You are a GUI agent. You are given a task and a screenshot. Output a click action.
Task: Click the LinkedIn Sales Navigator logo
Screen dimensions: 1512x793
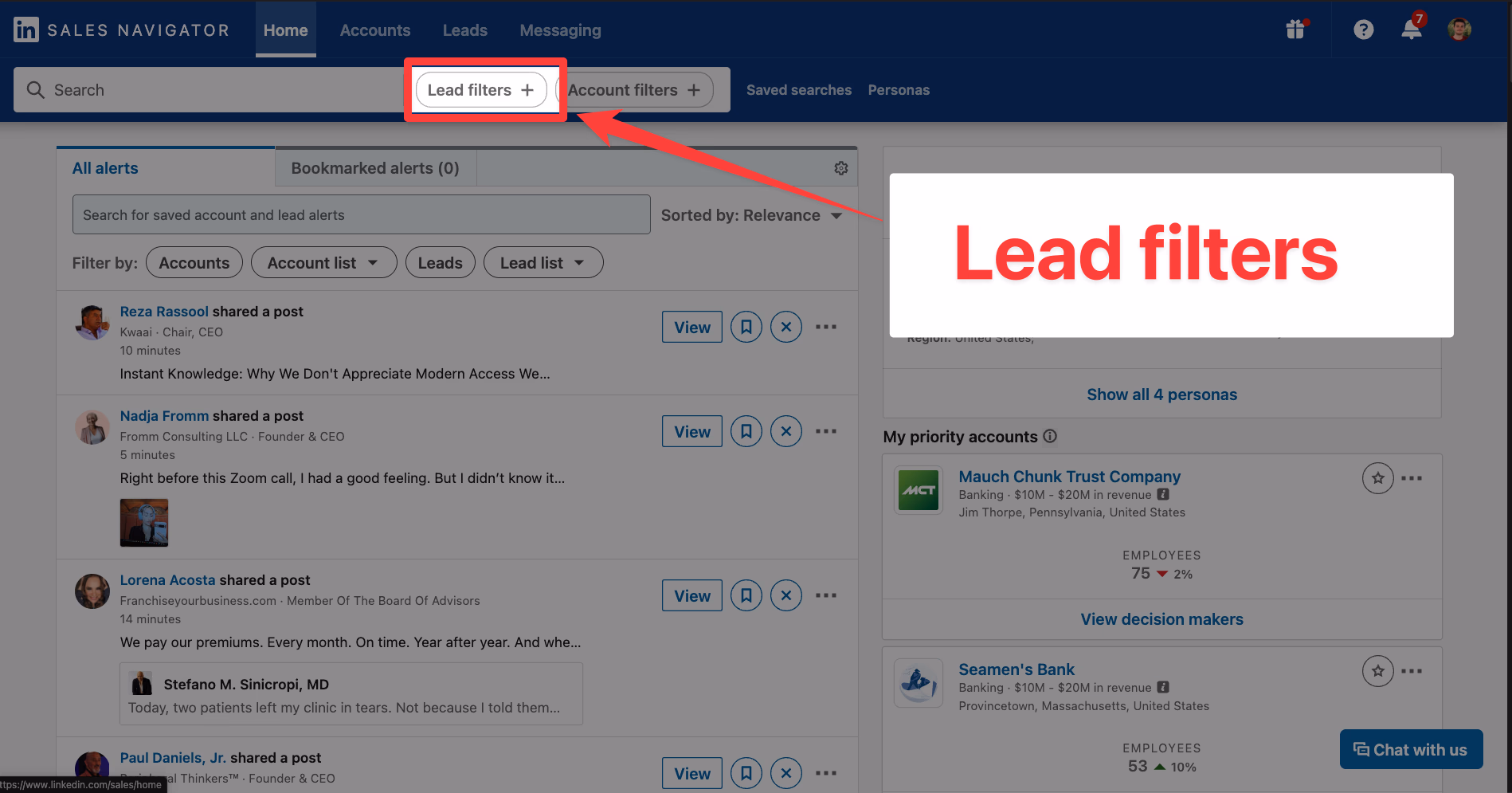(x=121, y=29)
